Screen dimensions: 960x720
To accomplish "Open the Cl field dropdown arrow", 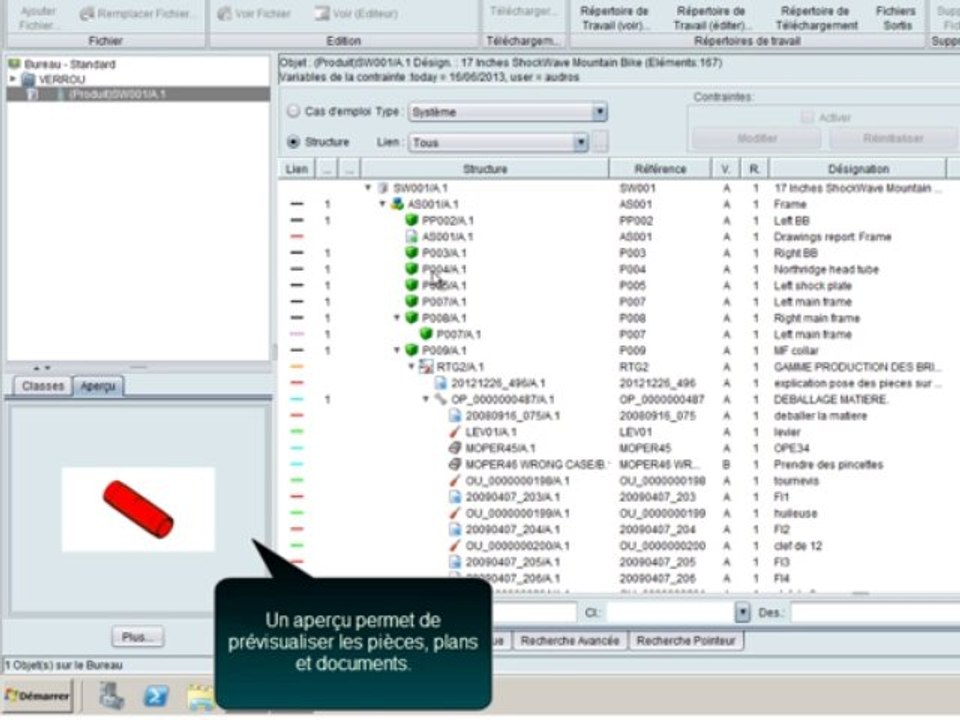I will click(742, 612).
